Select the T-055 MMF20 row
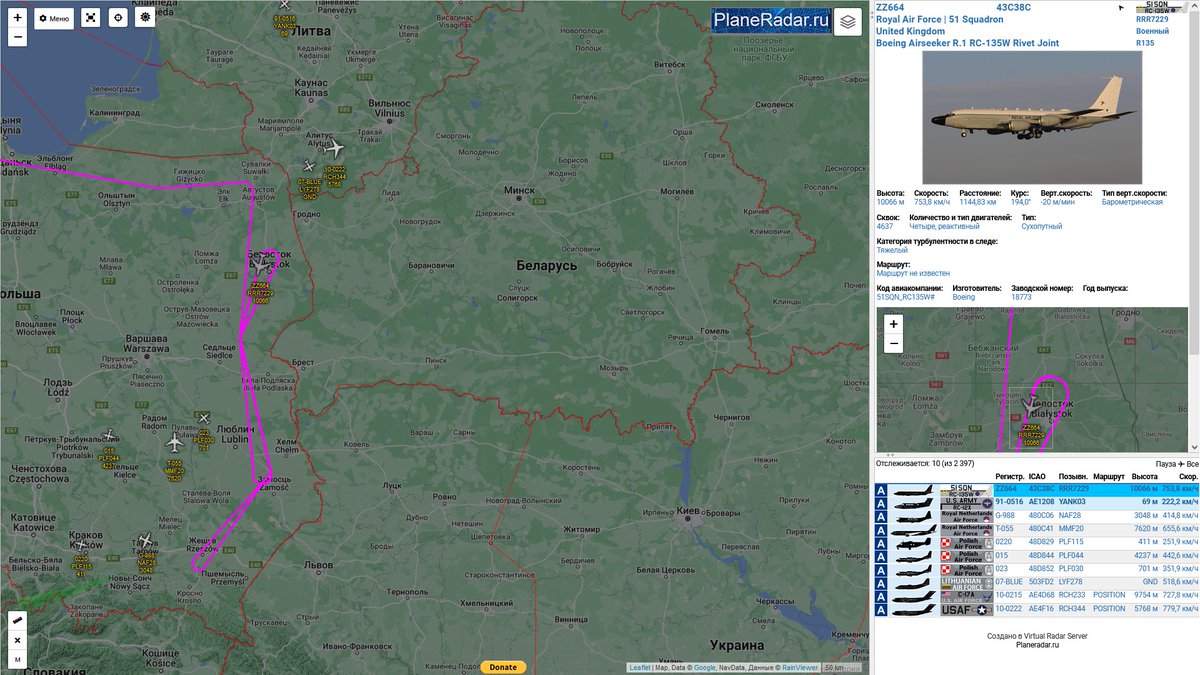 pos(1037,528)
